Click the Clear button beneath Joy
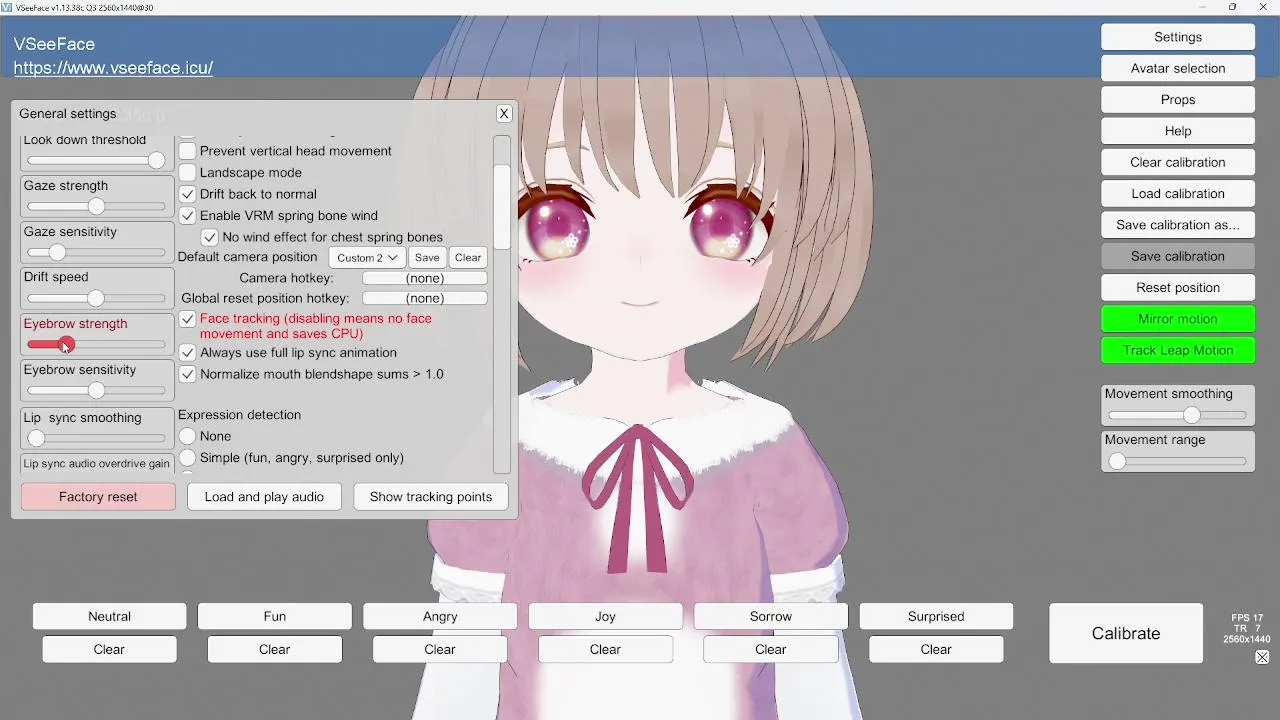Image resolution: width=1280 pixels, height=720 pixels. (605, 650)
